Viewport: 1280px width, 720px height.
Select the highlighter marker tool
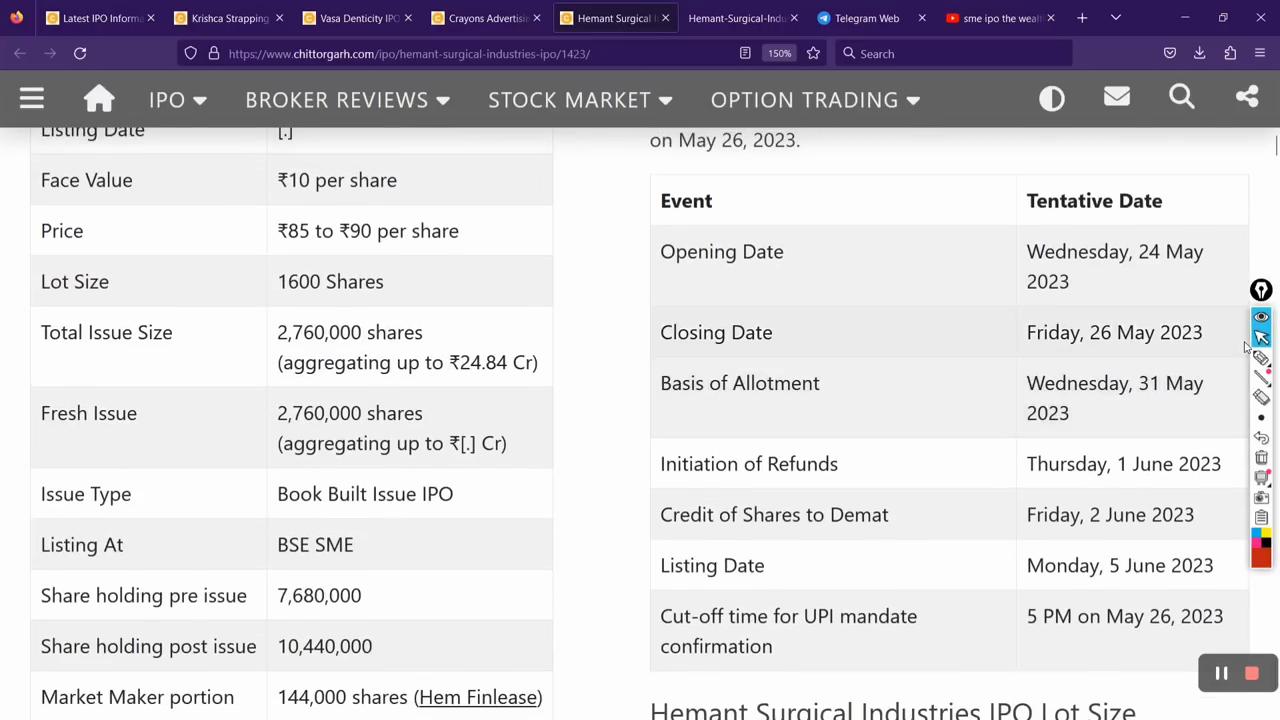(x=1261, y=358)
